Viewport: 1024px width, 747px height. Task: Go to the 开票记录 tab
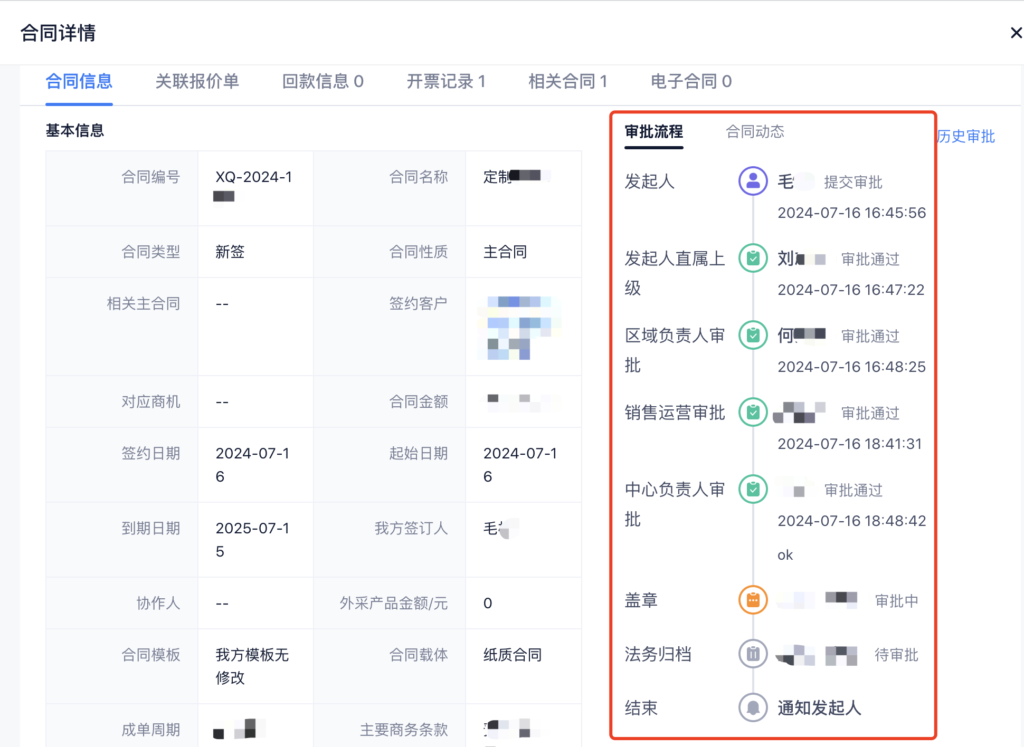(x=445, y=81)
